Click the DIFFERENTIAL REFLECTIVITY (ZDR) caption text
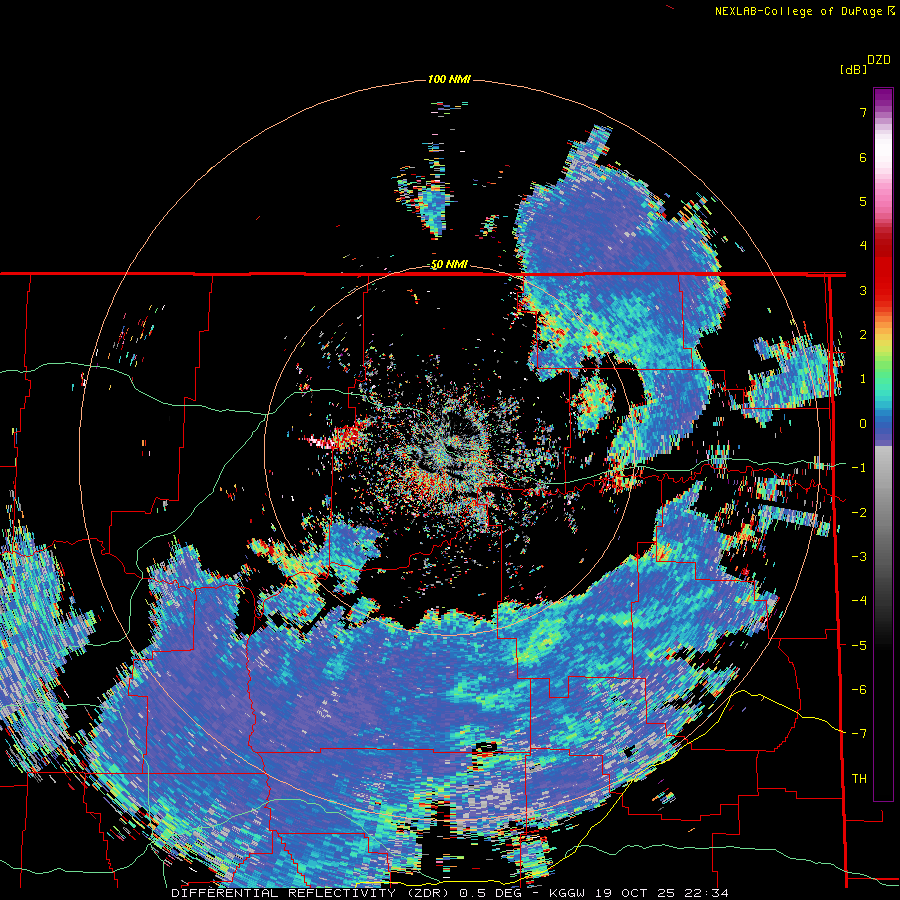Image resolution: width=900 pixels, height=900 pixels. pyautogui.click(x=313, y=893)
